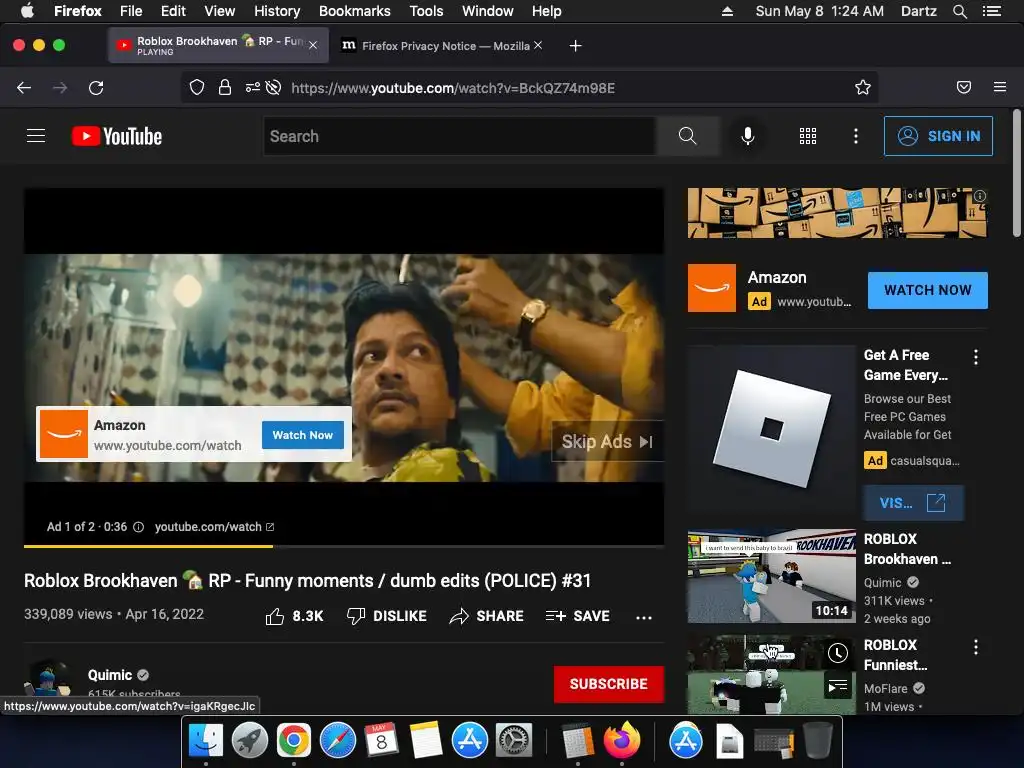Viewport: 1024px width, 768px height.
Task: Open options for the Get A Free Game ad
Action: click(976, 357)
